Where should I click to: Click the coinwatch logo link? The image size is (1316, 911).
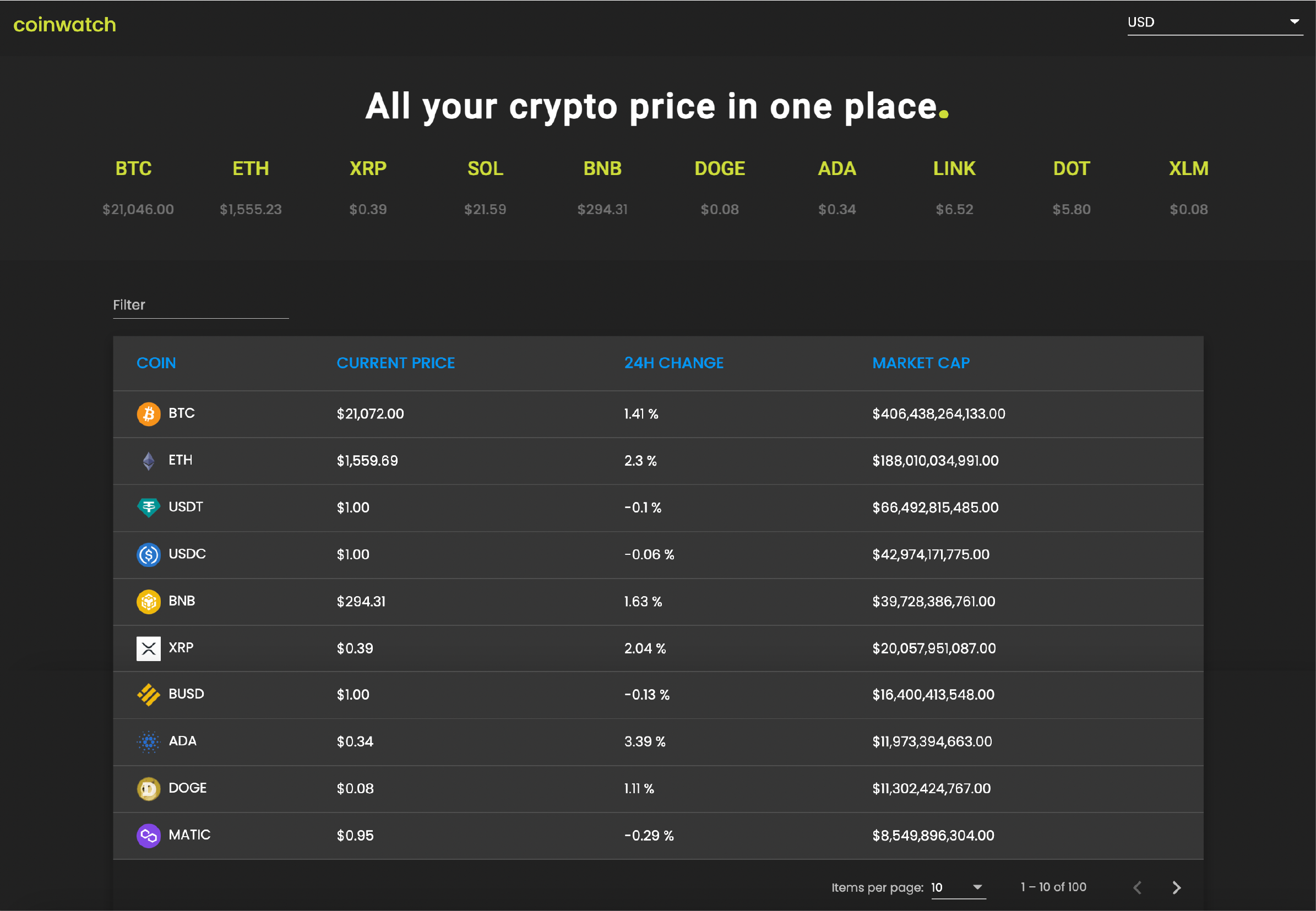(x=64, y=25)
